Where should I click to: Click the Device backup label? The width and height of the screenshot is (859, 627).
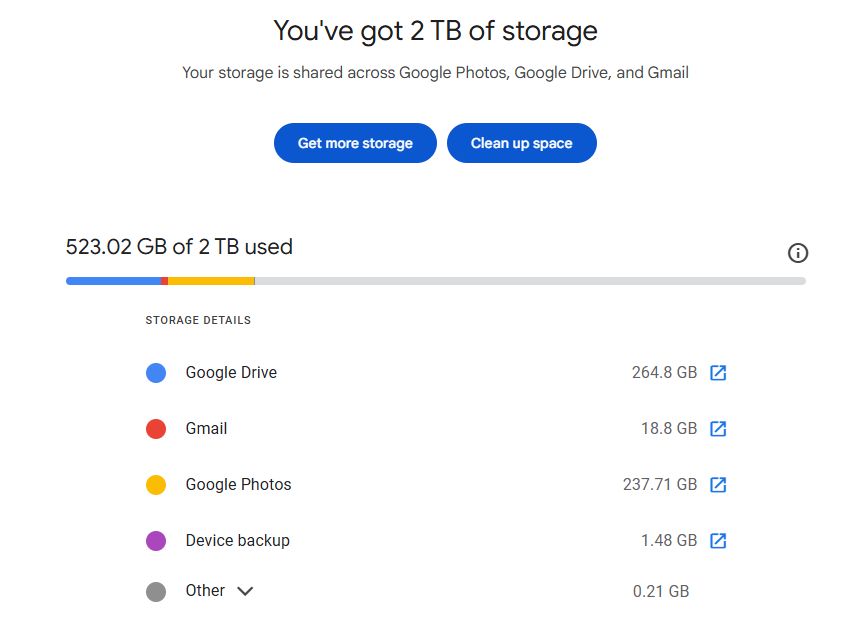click(237, 541)
